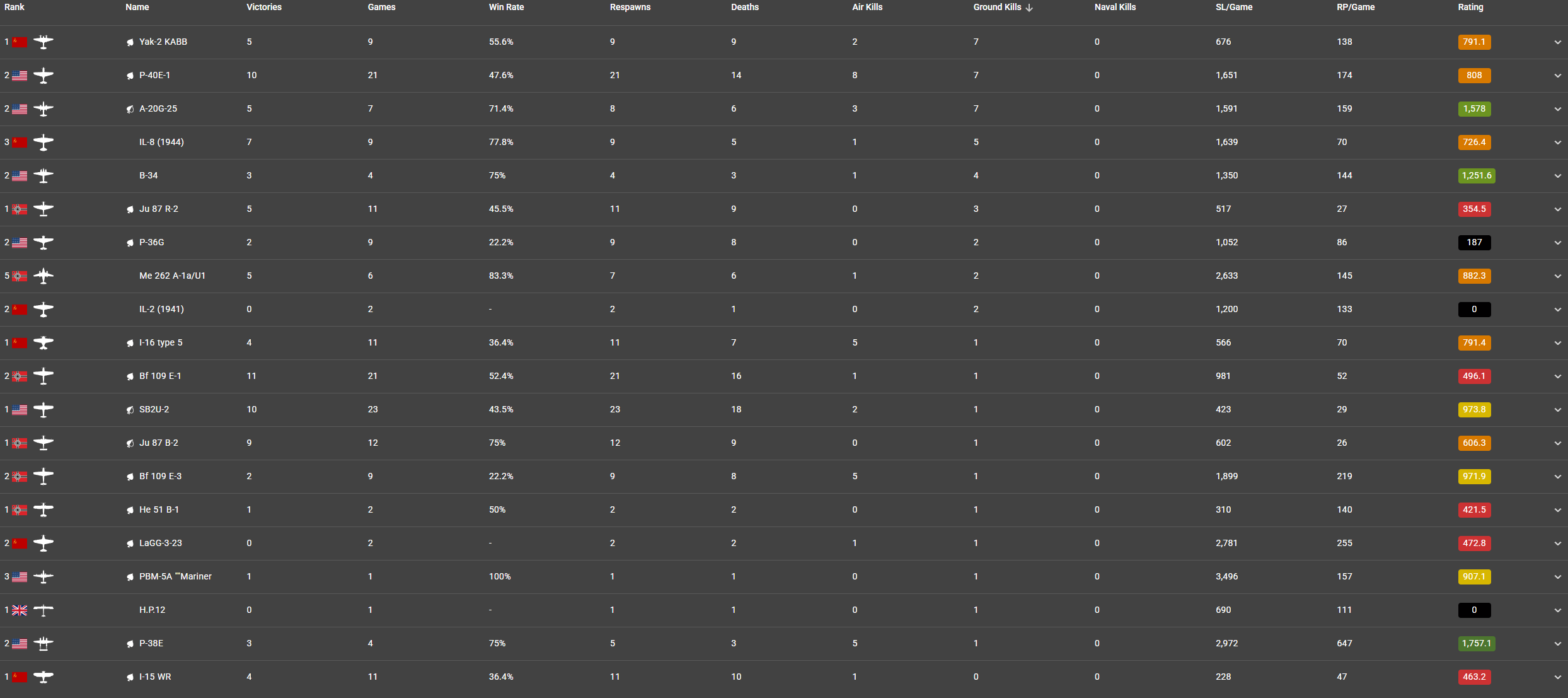This screenshot has width=1568, height=698.
Task: Click the P-38E twin-boom aircraft icon
Action: (43, 644)
